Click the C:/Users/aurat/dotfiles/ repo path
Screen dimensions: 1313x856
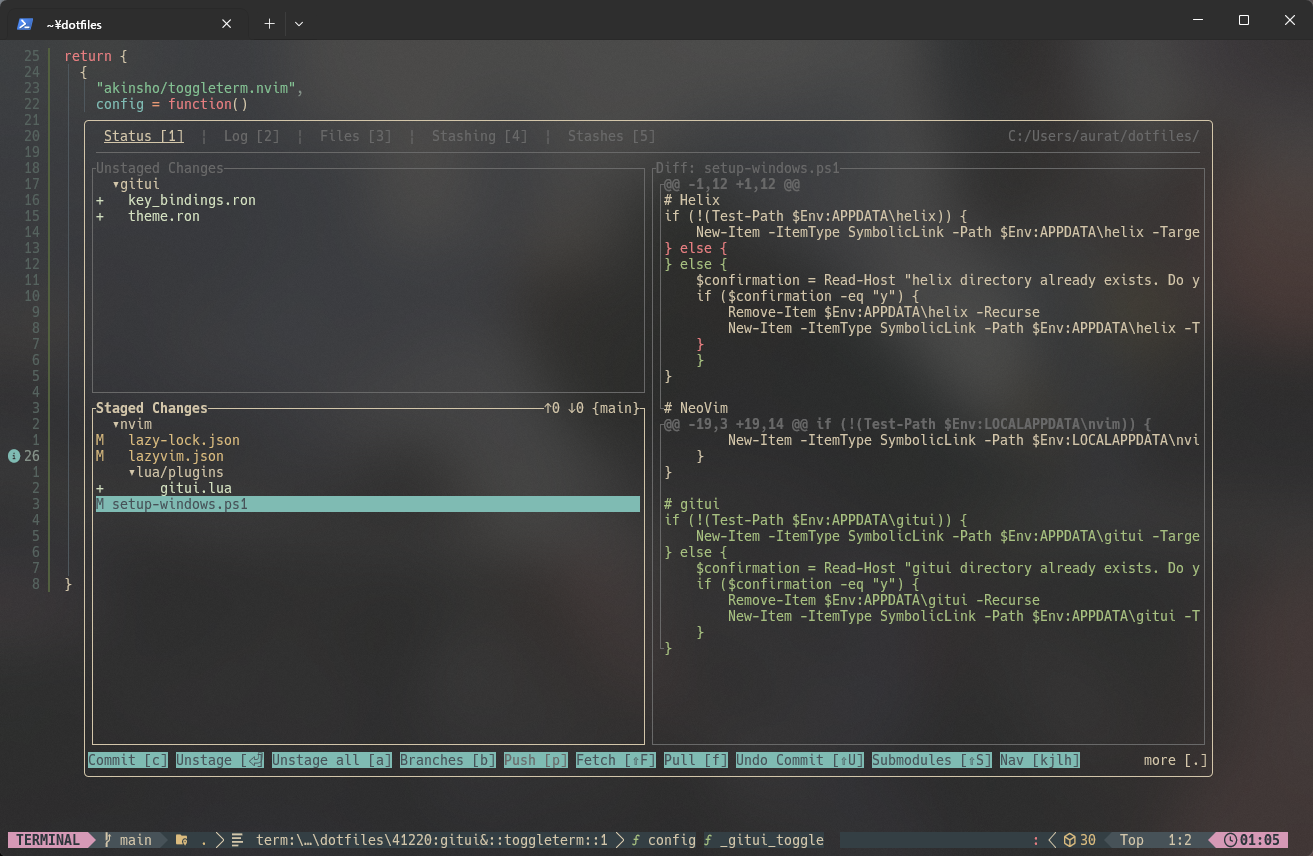1104,136
